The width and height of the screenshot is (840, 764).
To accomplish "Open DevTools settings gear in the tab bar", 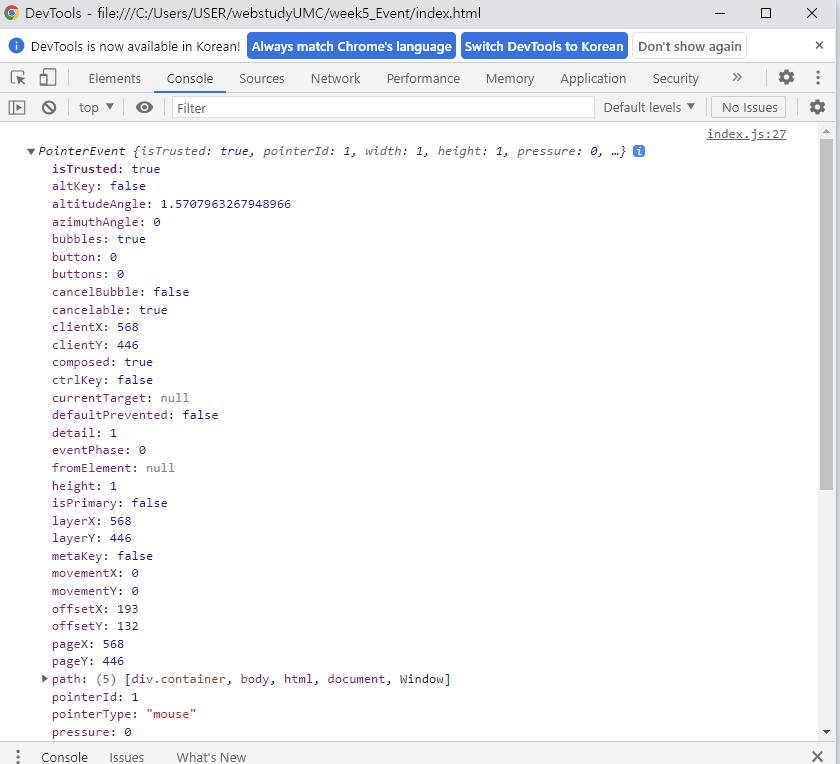I will [786, 77].
